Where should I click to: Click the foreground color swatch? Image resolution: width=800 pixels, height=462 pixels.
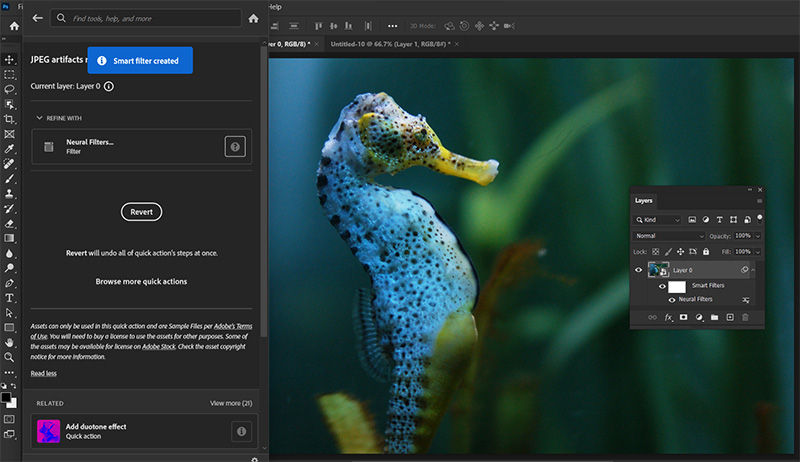pyautogui.click(x=7, y=396)
